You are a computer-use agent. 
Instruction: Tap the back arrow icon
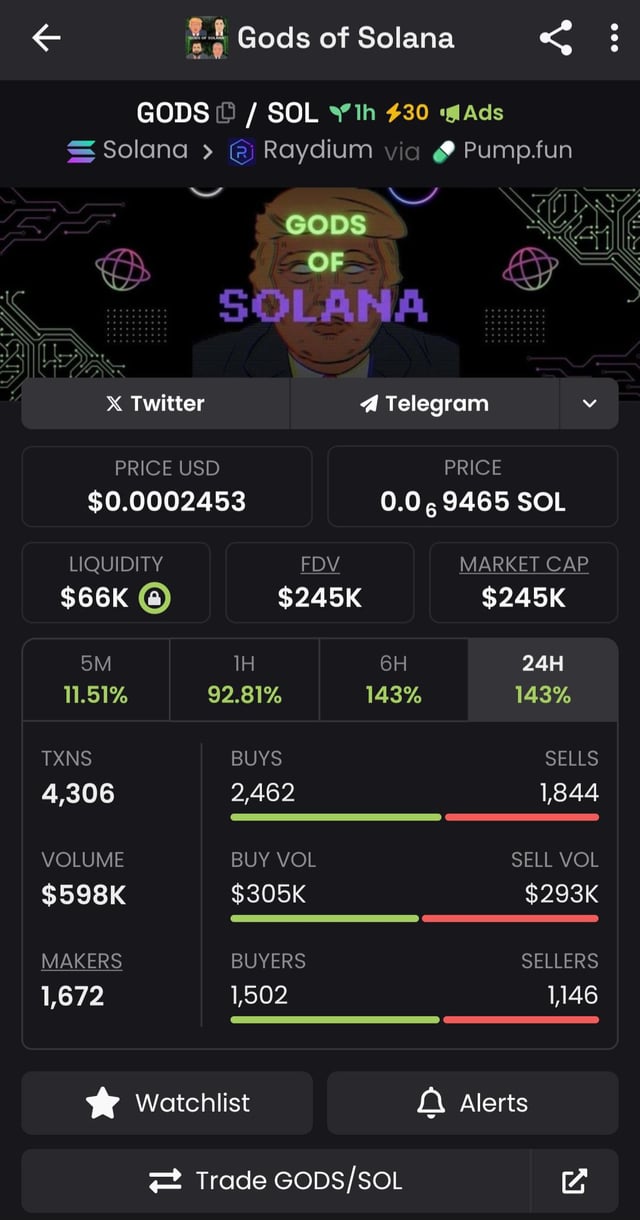click(x=46, y=39)
